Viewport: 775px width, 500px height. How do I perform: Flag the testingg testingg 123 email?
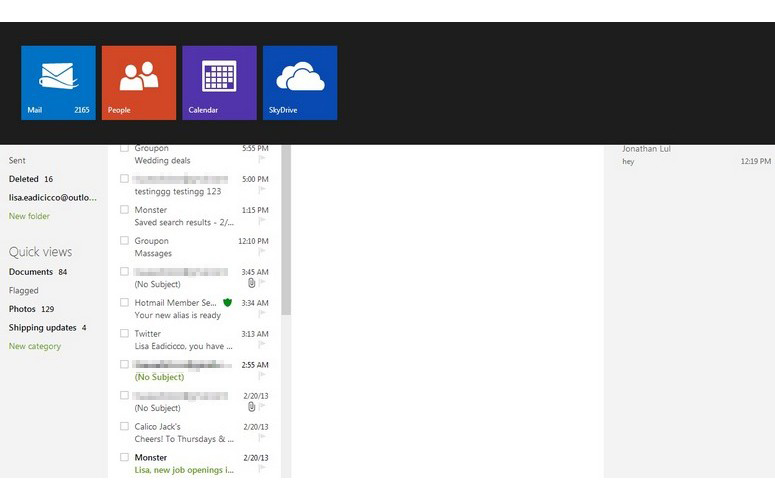pos(262,190)
